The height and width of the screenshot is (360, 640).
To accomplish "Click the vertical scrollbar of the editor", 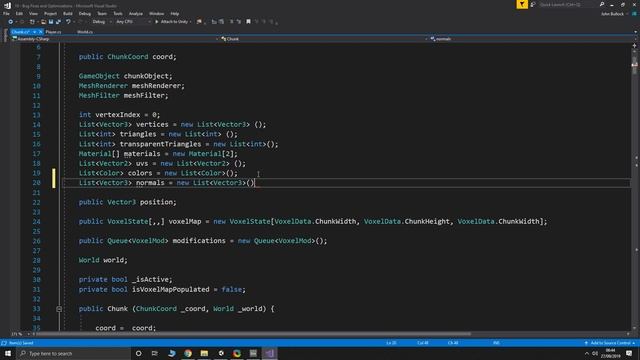I will point(634,188).
